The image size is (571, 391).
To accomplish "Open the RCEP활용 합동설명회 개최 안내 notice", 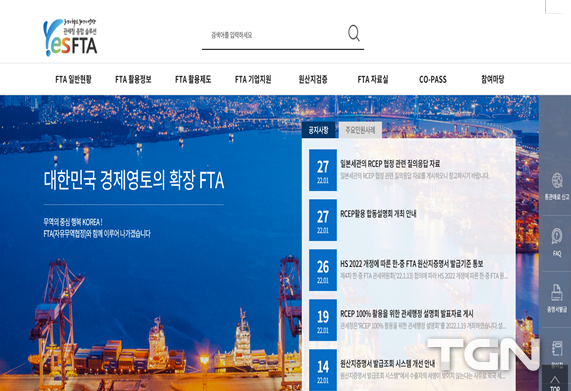I will coord(378,214).
